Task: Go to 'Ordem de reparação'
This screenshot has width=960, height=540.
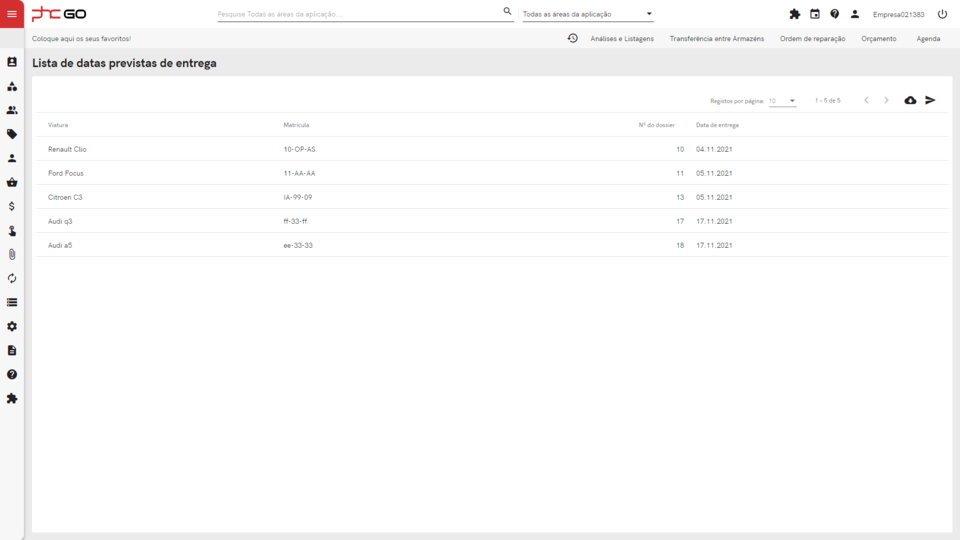Action: 812,39
